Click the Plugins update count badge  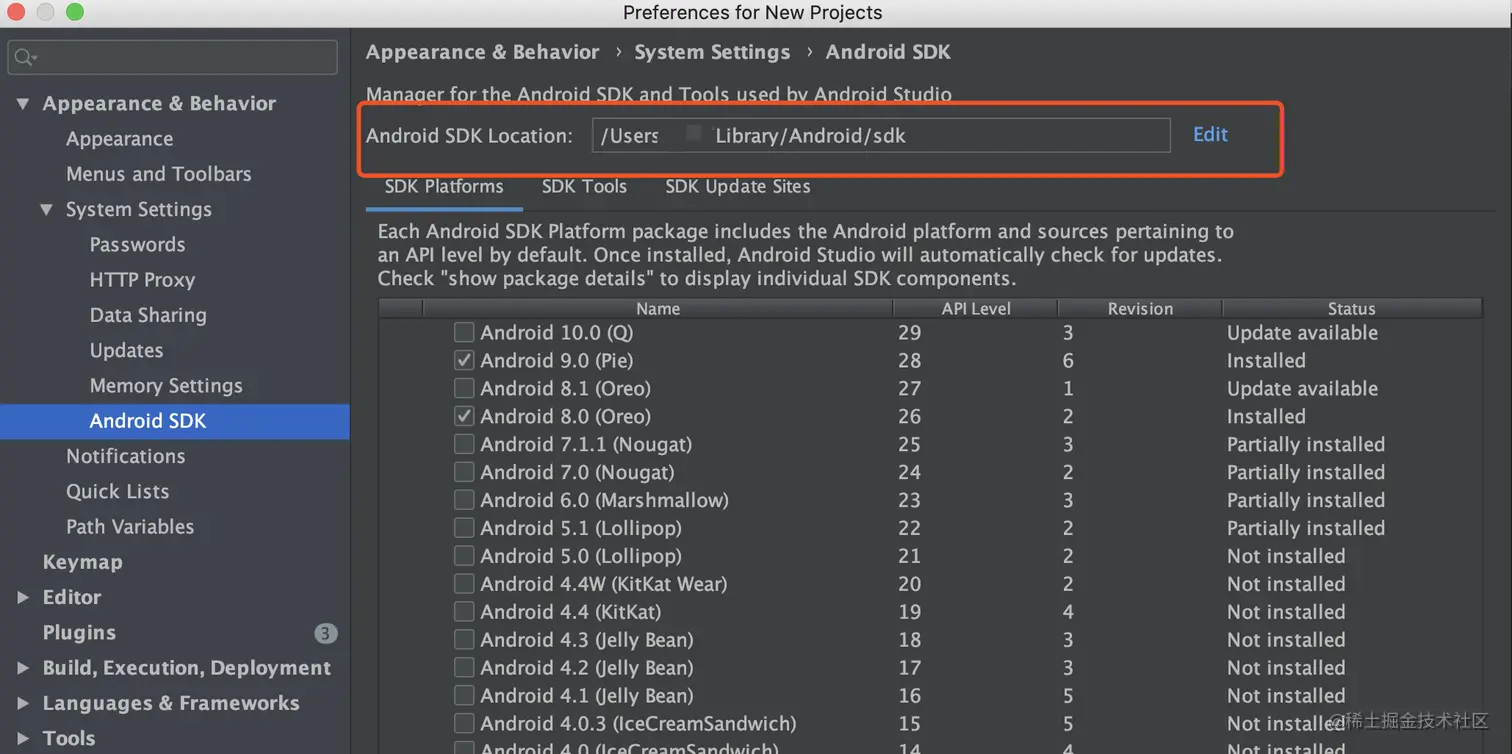pos(325,633)
